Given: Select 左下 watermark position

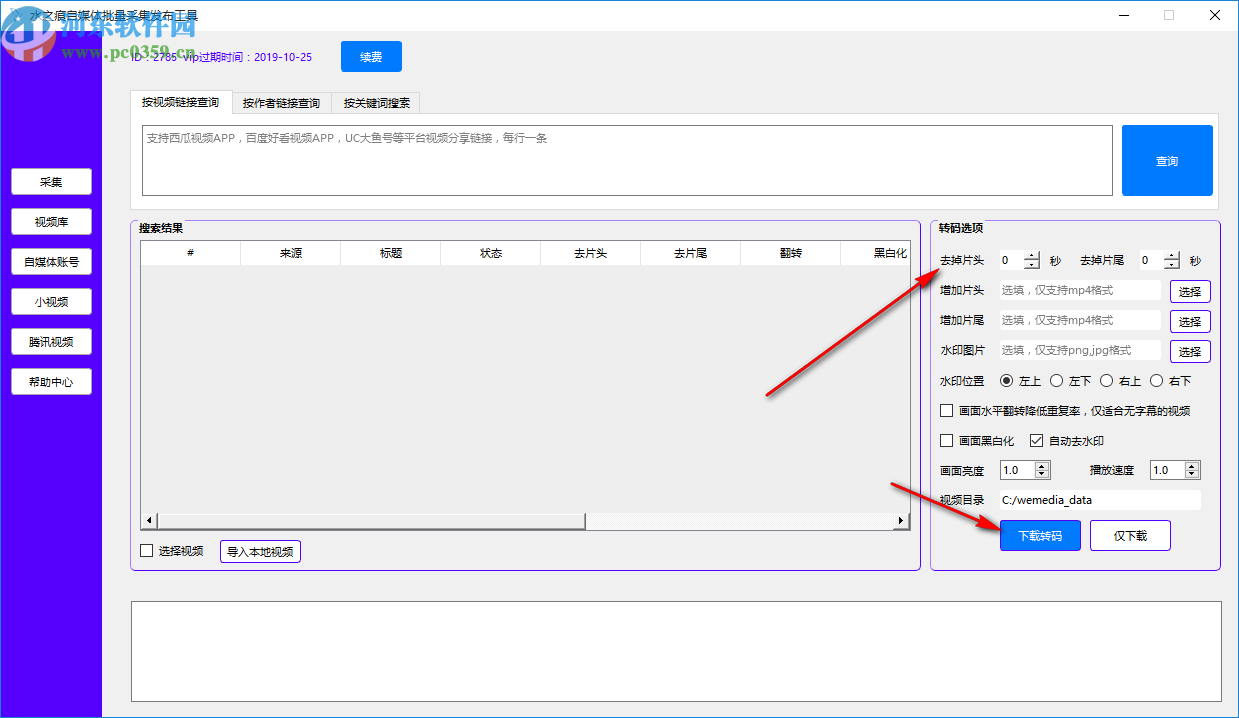Looking at the screenshot, I should 1057,380.
